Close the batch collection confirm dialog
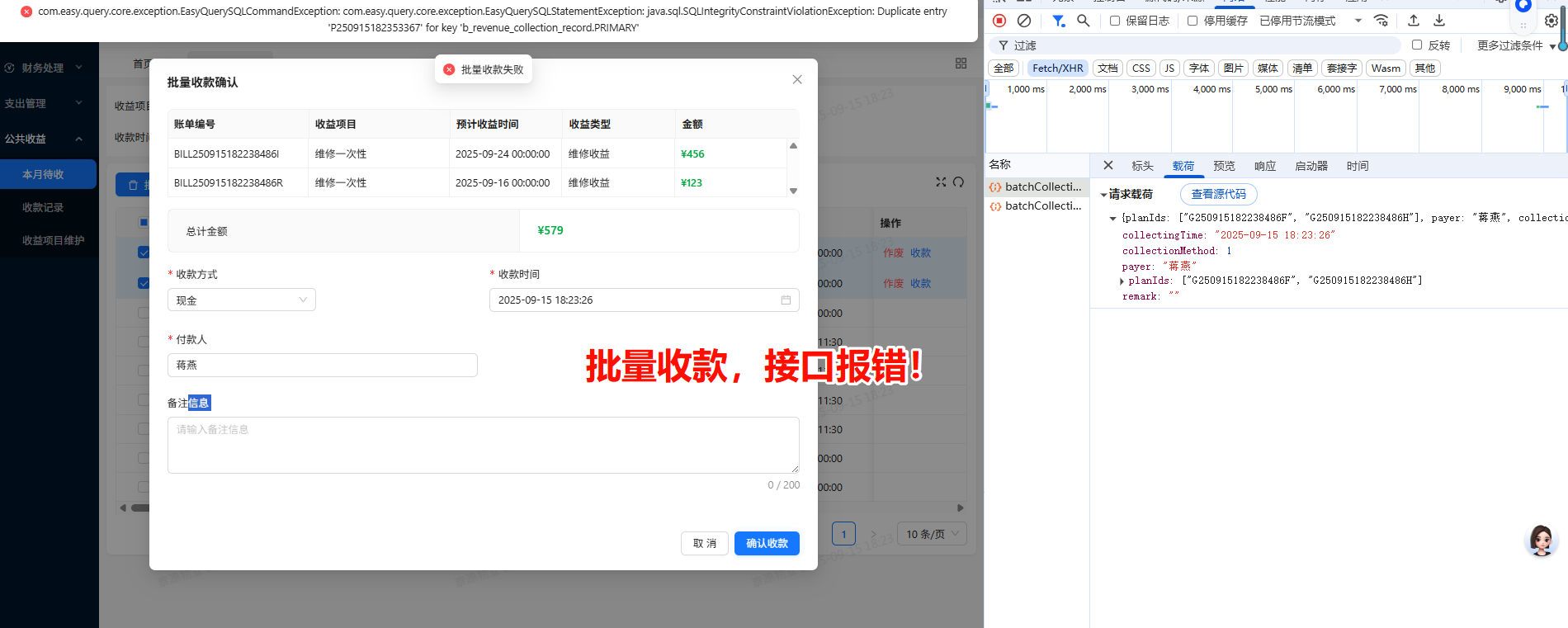The height and width of the screenshot is (628, 1568). pyautogui.click(x=797, y=79)
